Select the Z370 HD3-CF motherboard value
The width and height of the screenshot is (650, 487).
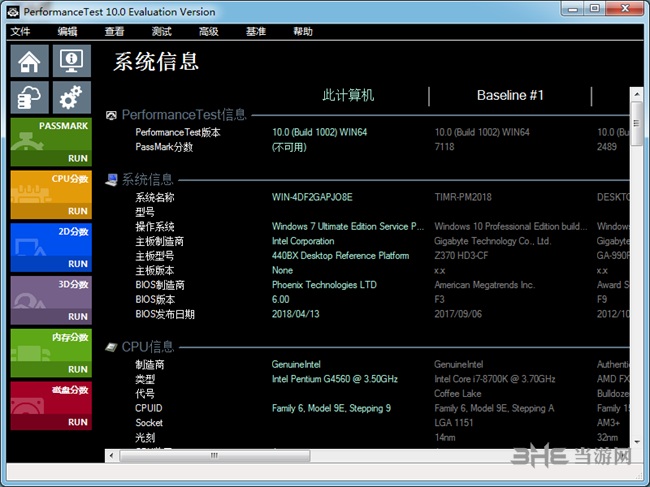(461, 256)
